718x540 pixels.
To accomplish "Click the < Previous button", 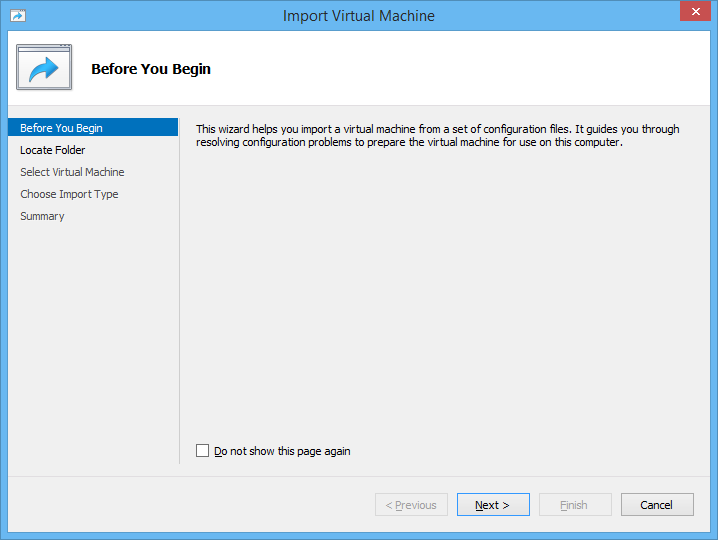I will [x=411, y=505].
